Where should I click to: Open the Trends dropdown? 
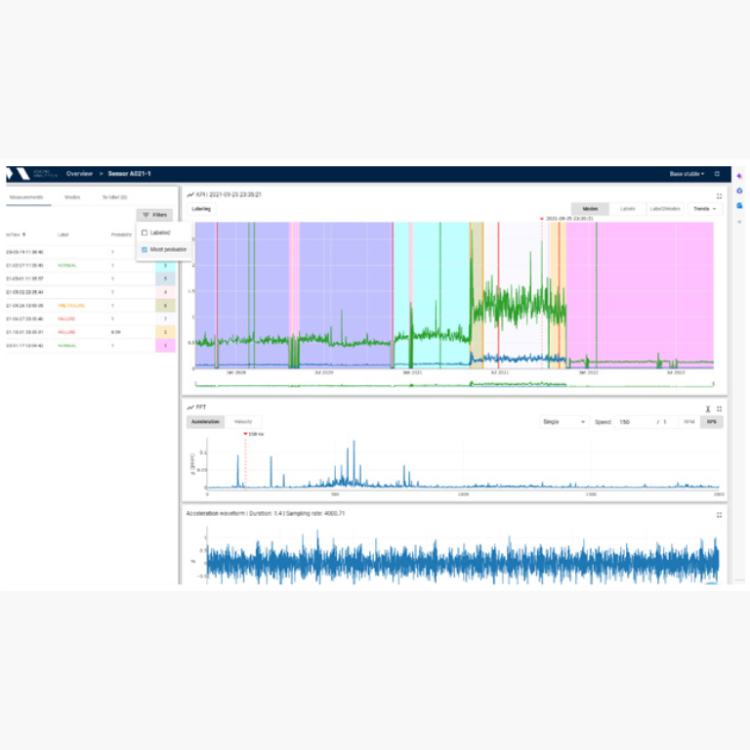pos(705,209)
